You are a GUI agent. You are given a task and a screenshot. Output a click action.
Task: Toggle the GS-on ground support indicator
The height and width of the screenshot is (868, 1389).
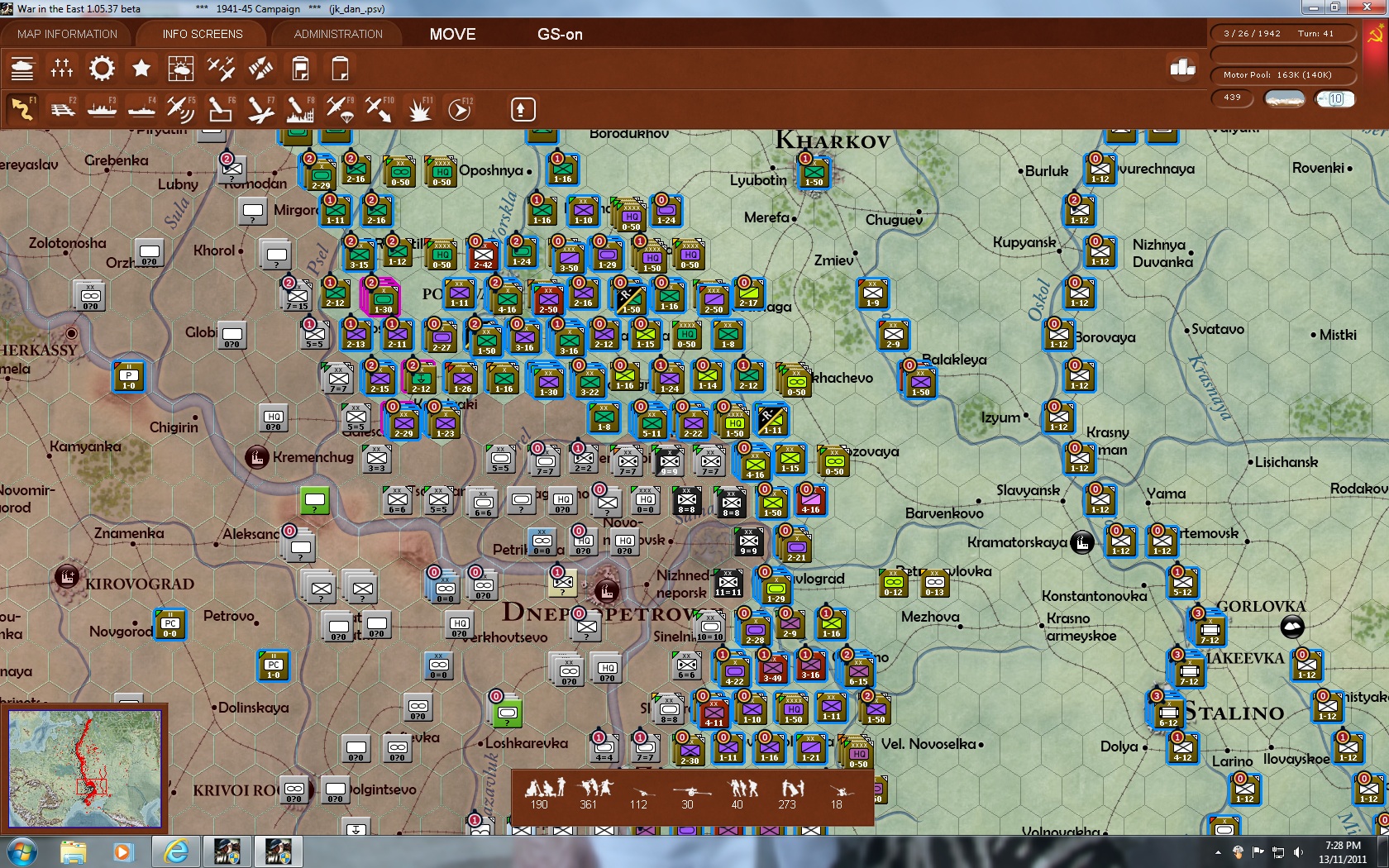[x=560, y=34]
